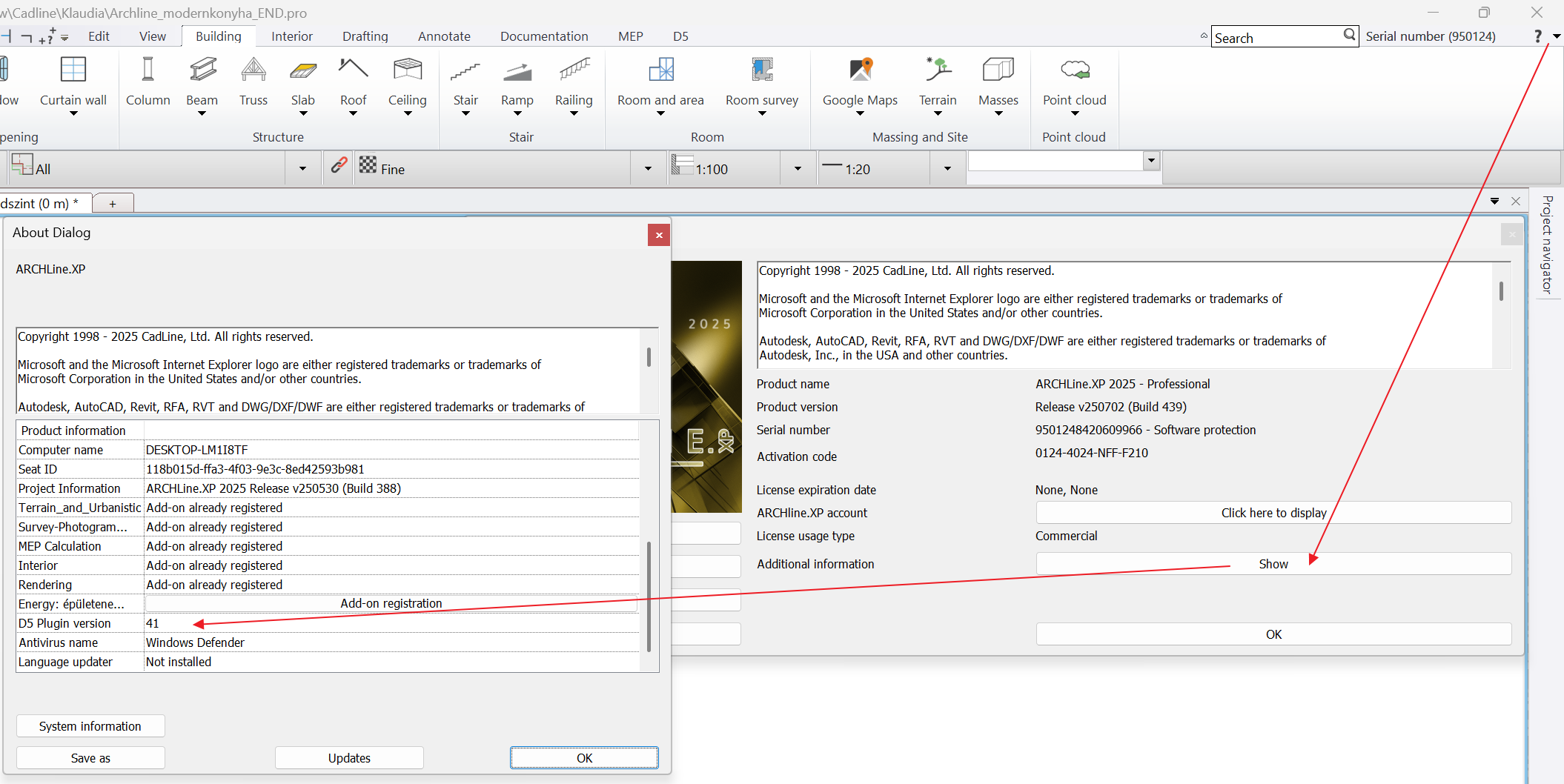Screen dimensions: 1564x784
Task: Open the Room and area tool
Action: click(660, 70)
